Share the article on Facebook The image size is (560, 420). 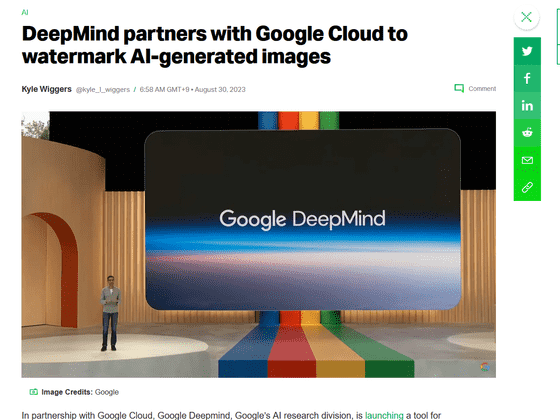click(527, 78)
